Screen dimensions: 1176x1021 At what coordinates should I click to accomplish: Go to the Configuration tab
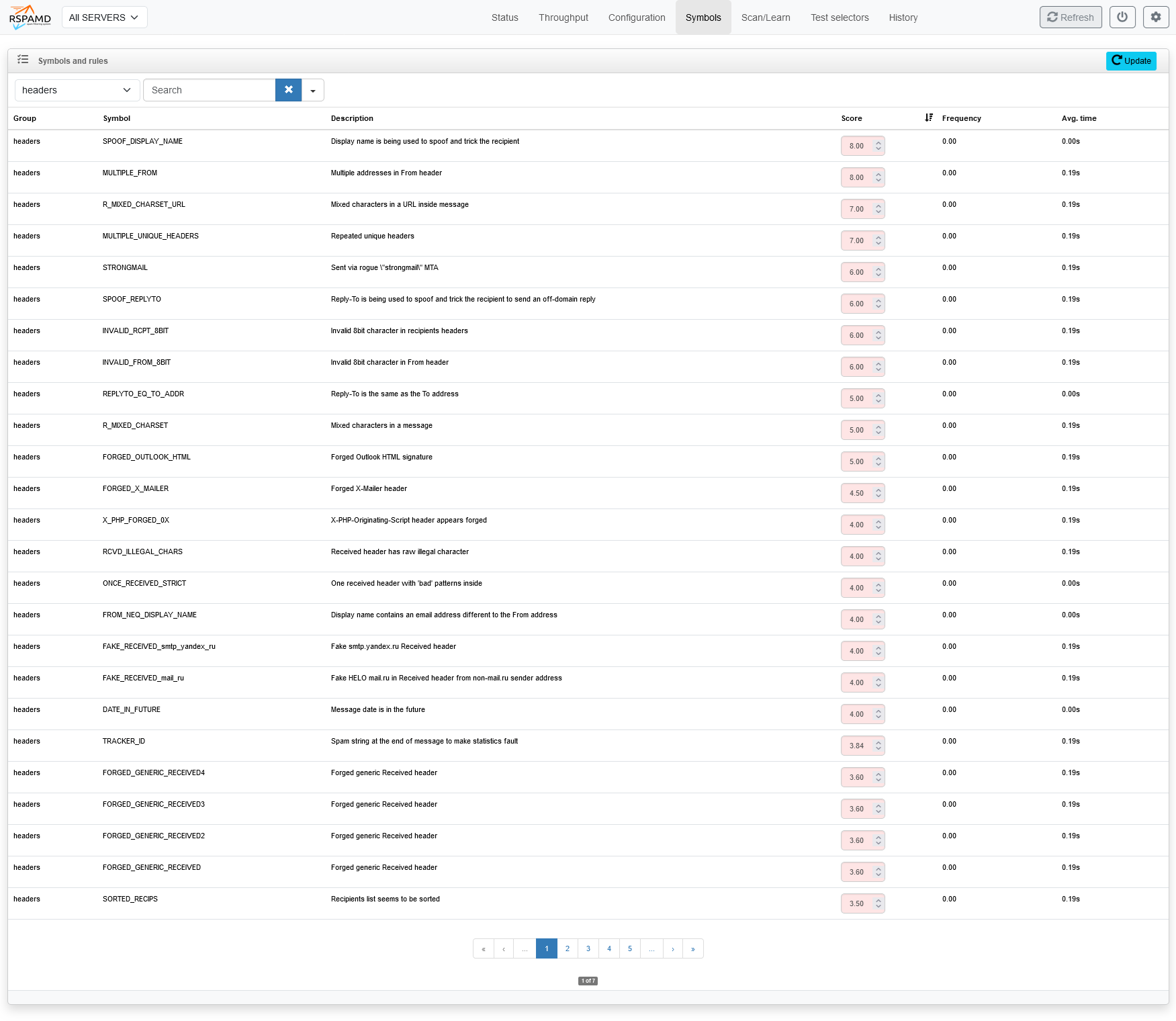(x=637, y=17)
